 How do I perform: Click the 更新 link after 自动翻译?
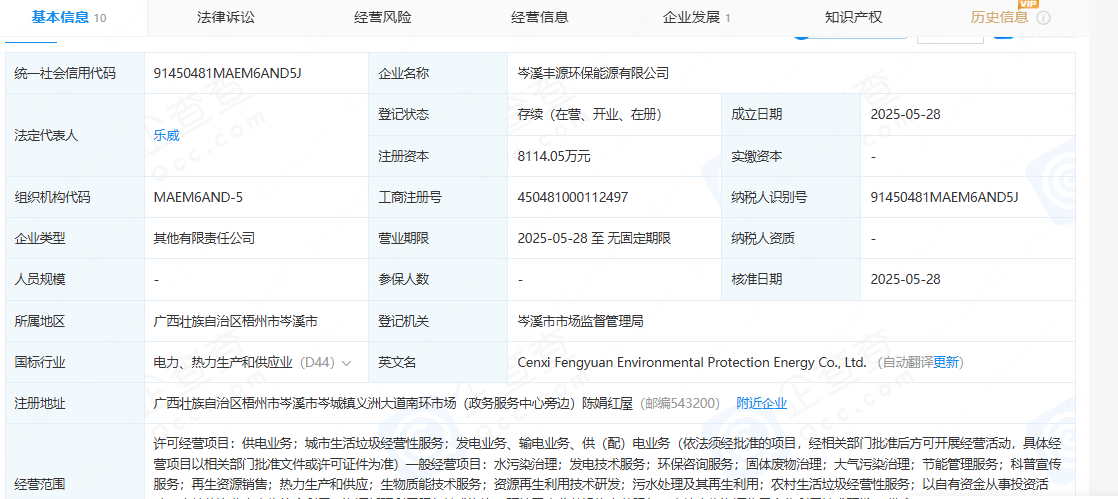[x=947, y=363]
